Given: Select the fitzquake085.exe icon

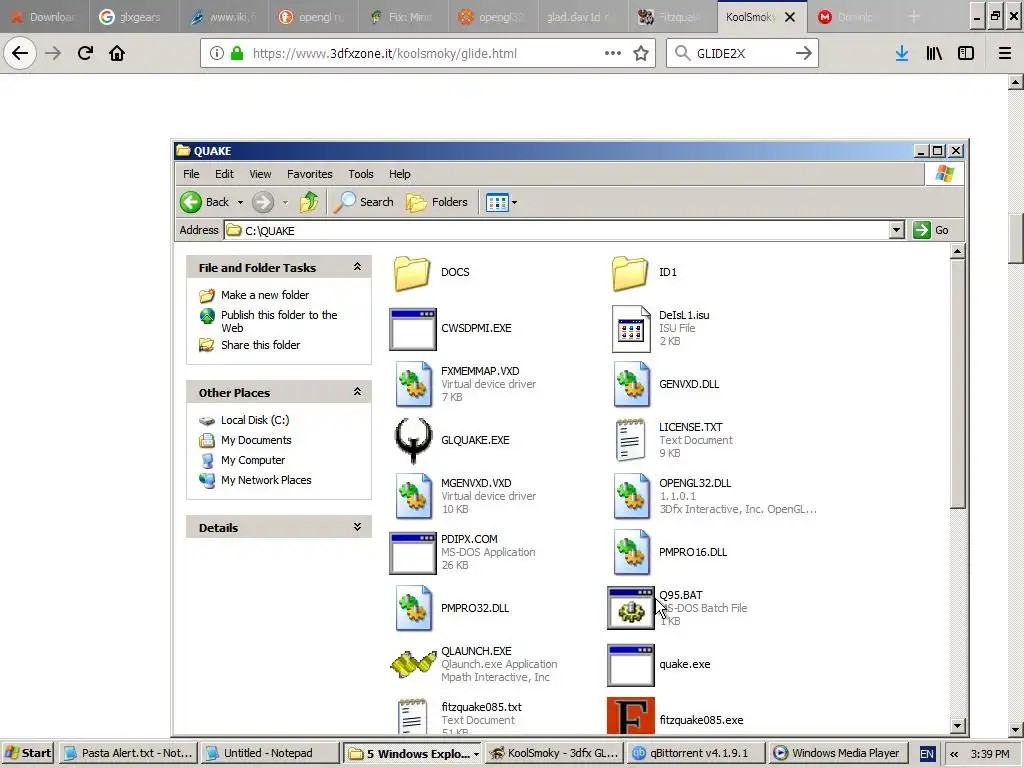Looking at the screenshot, I should 631,716.
